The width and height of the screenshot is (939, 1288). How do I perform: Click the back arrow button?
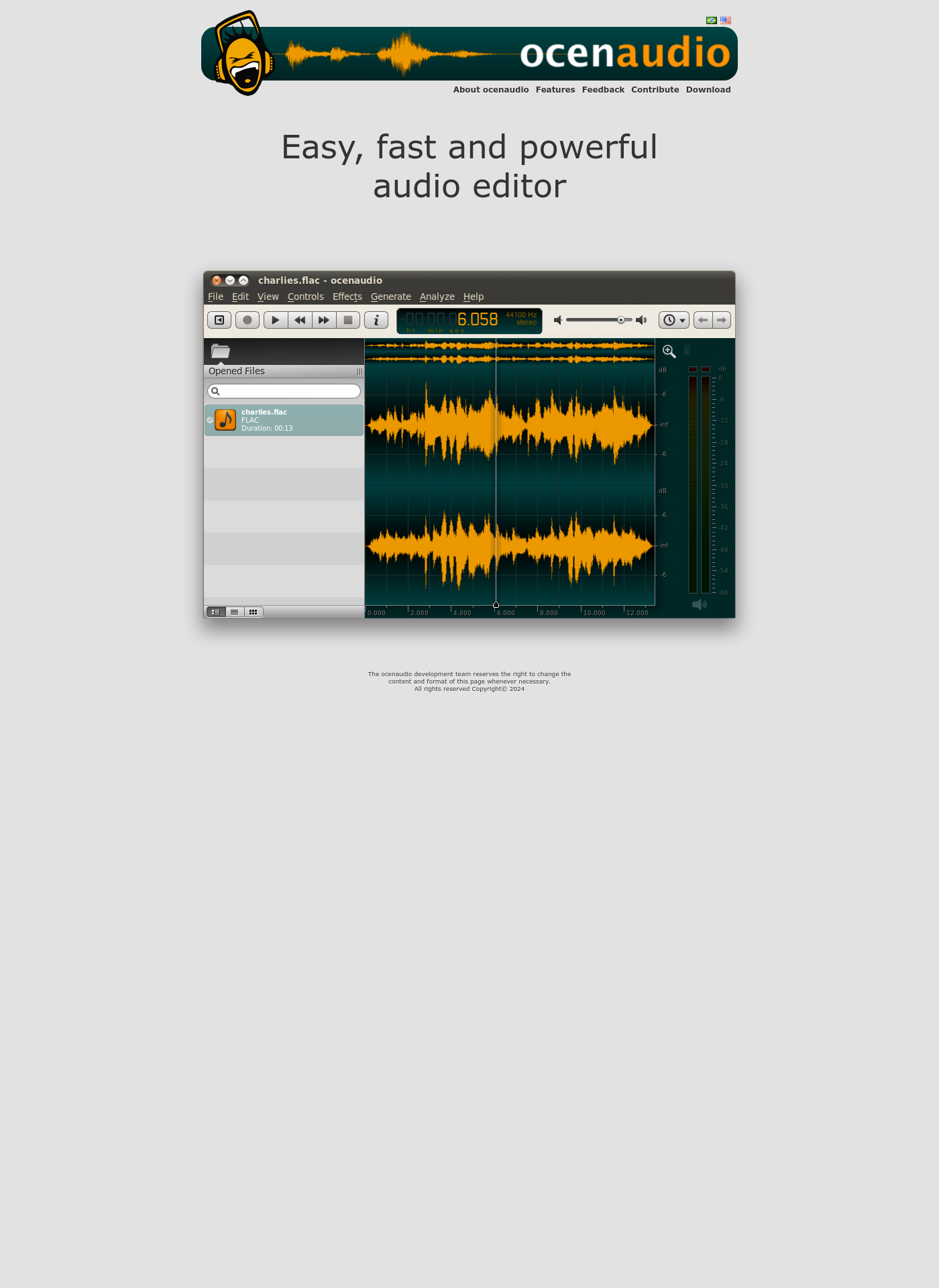coord(703,320)
